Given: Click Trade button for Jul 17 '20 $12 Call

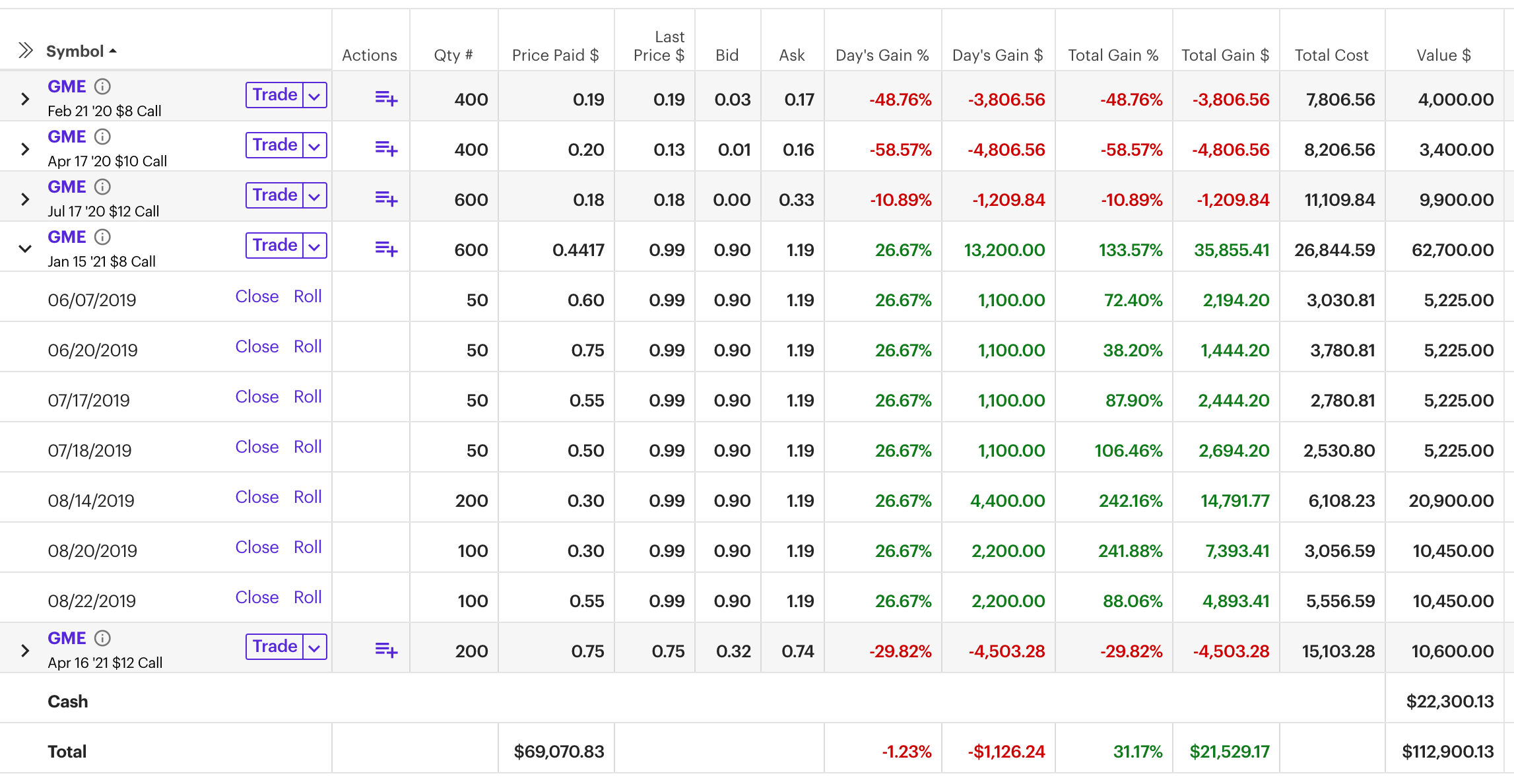Looking at the screenshot, I should [275, 195].
